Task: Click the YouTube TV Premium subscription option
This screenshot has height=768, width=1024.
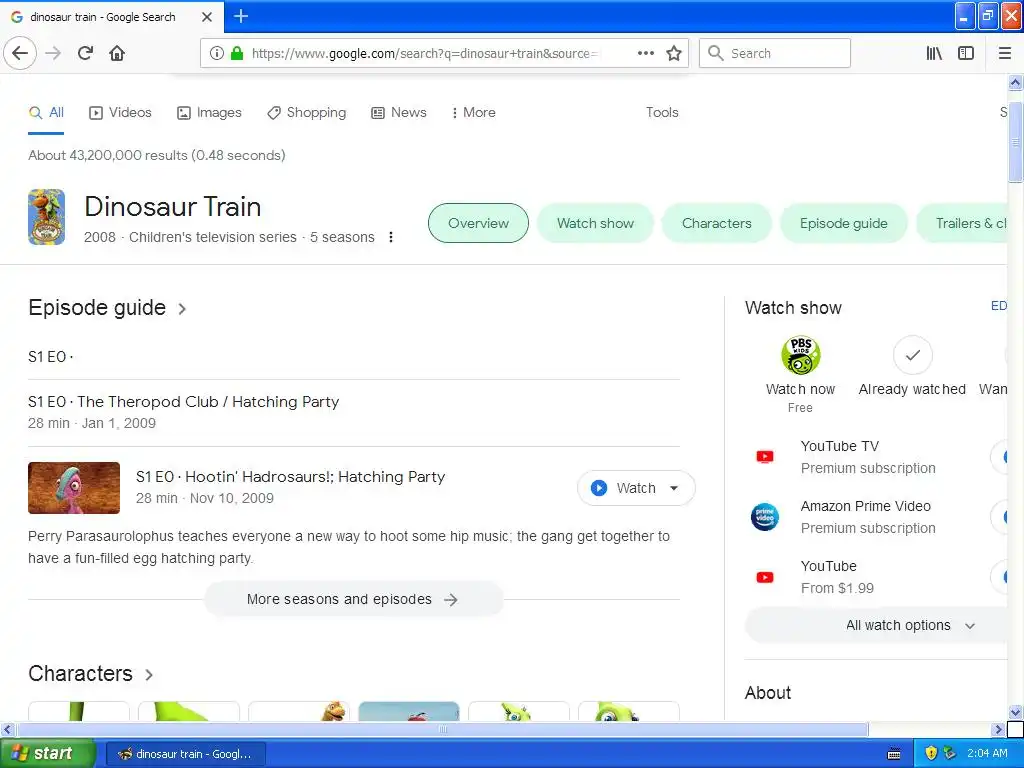Action: coord(868,456)
